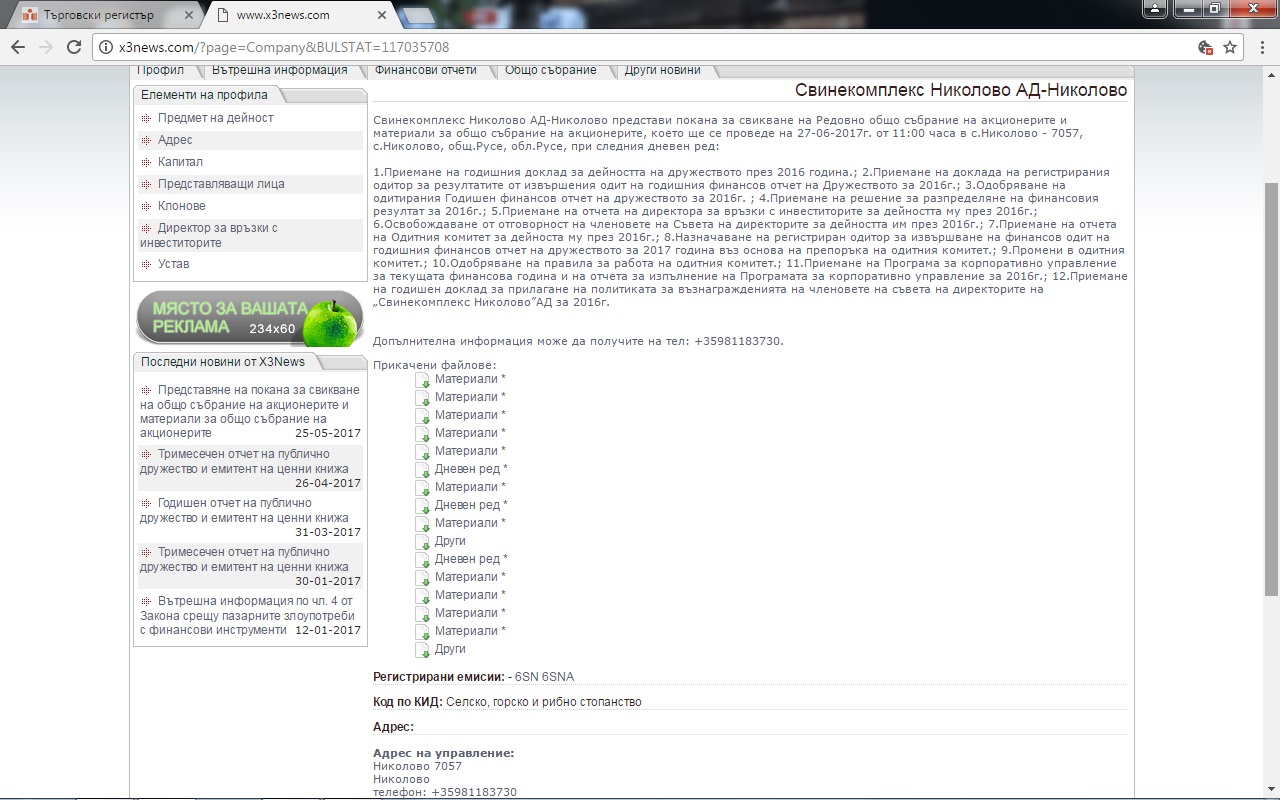The width and height of the screenshot is (1280, 800).
Task: Click the blocked content icon in address bar
Action: click(x=1205, y=47)
